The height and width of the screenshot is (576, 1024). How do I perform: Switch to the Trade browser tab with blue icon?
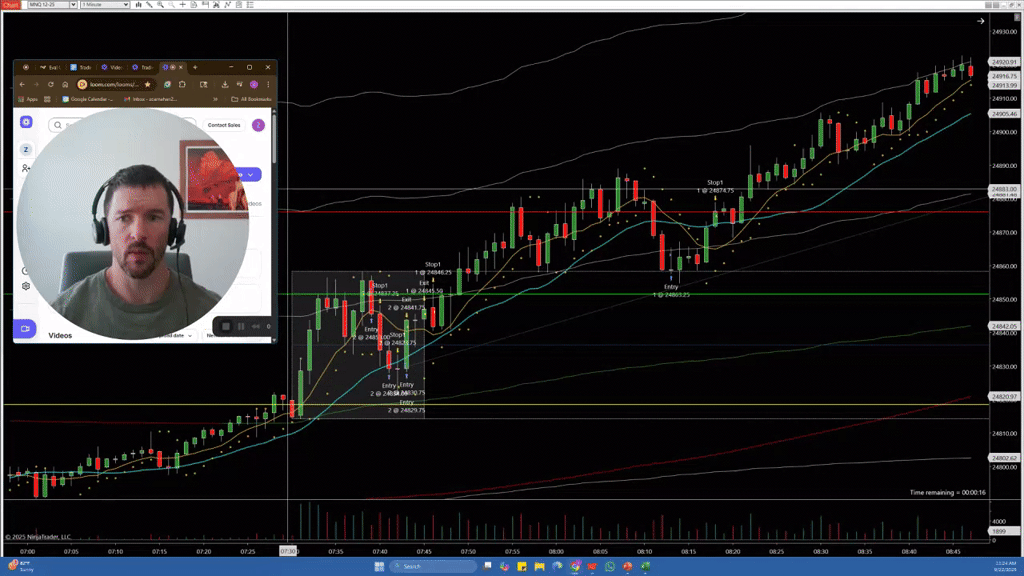click(80, 67)
